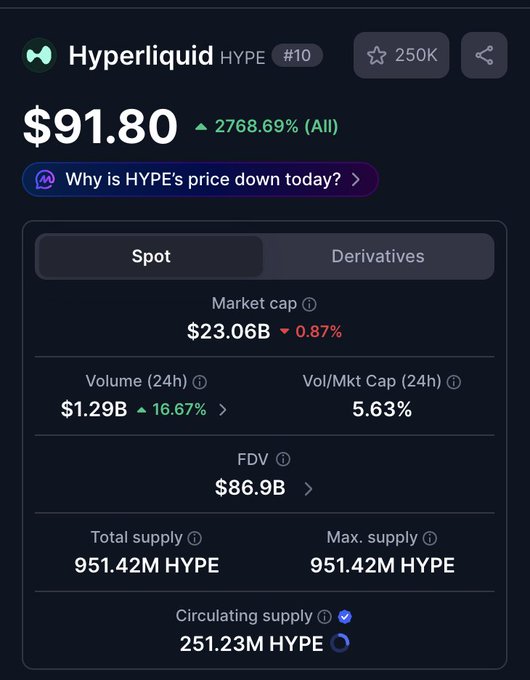Open "Why is HYPE's price down today?"
530x680 pixels.
(200, 180)
